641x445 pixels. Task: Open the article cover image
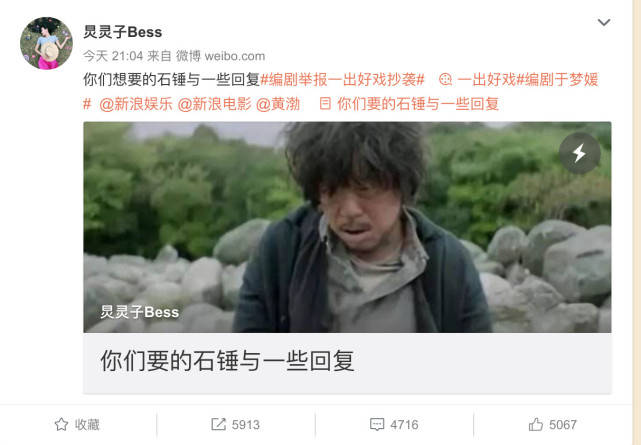[x=347, y=227]
